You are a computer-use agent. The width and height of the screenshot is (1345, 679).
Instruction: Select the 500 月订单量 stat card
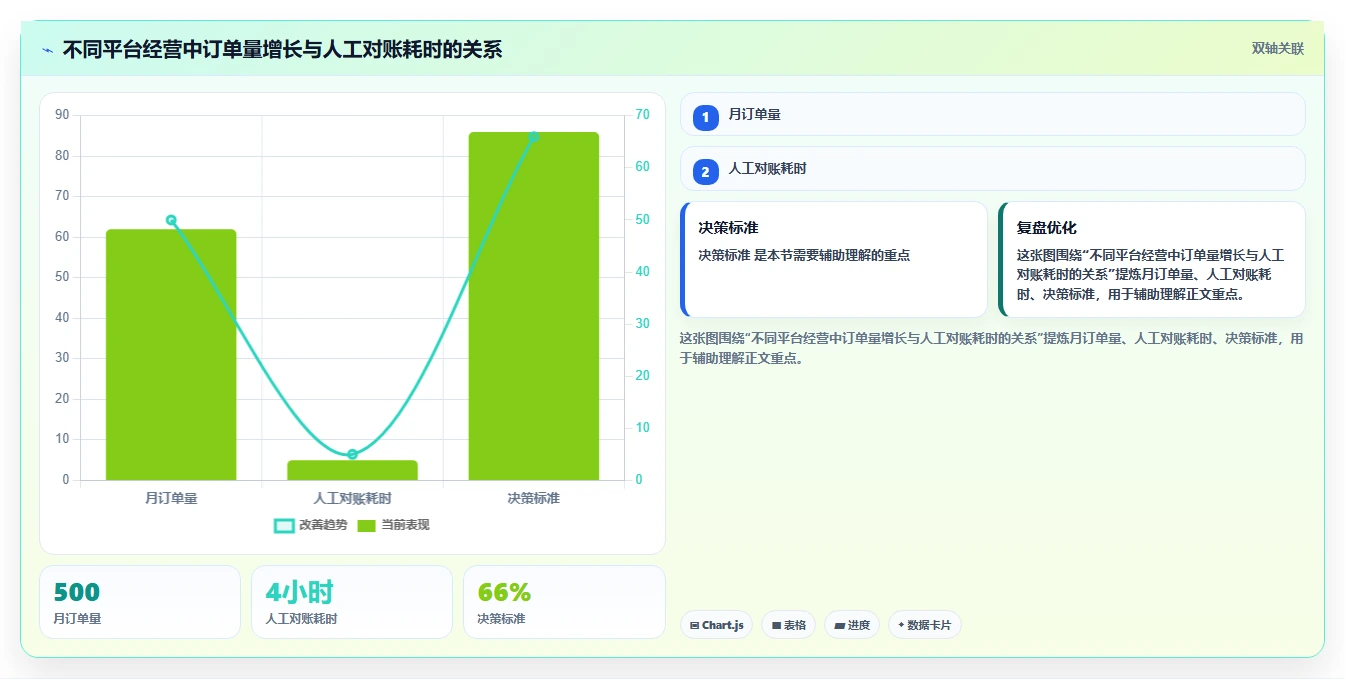(140, 602)
